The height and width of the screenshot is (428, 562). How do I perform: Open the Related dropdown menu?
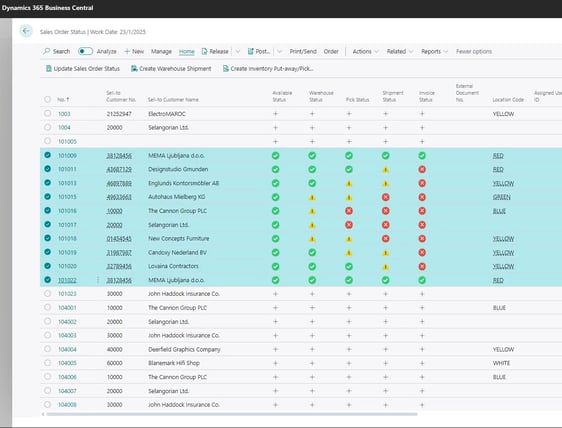click(x=400, y=51)
